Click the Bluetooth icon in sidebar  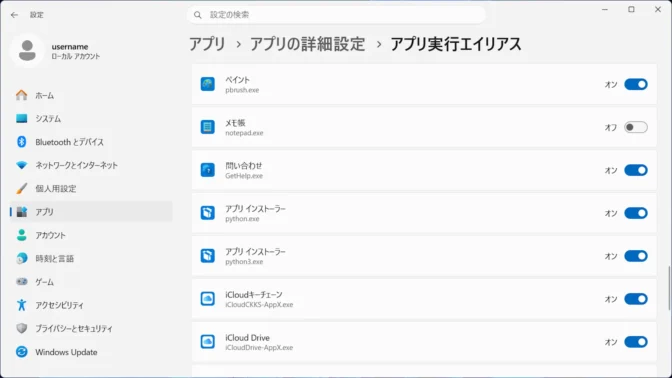tap(21, 142)
